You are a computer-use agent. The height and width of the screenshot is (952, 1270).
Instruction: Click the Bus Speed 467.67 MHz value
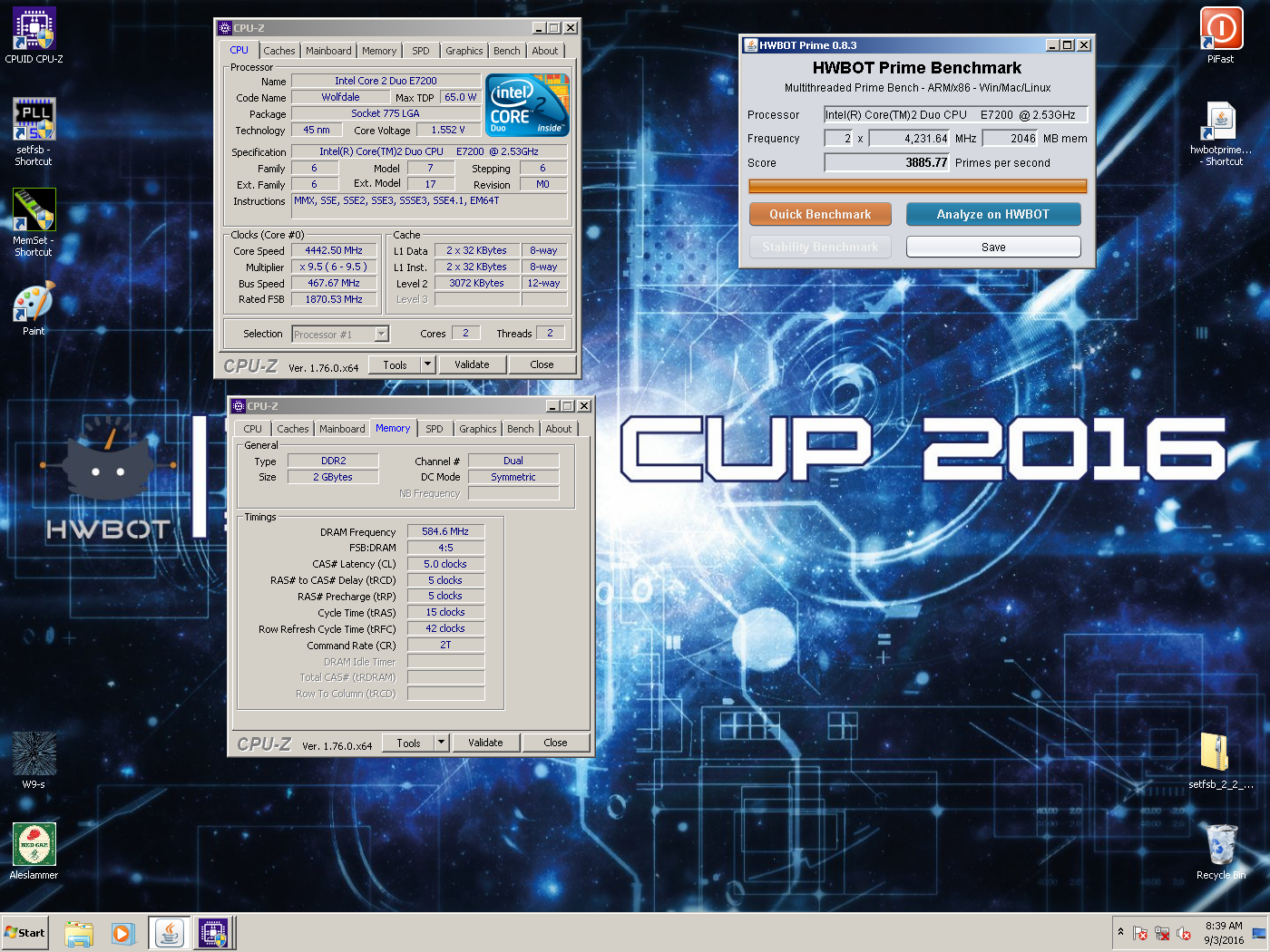pyautogui.click(x=334, y=283)
